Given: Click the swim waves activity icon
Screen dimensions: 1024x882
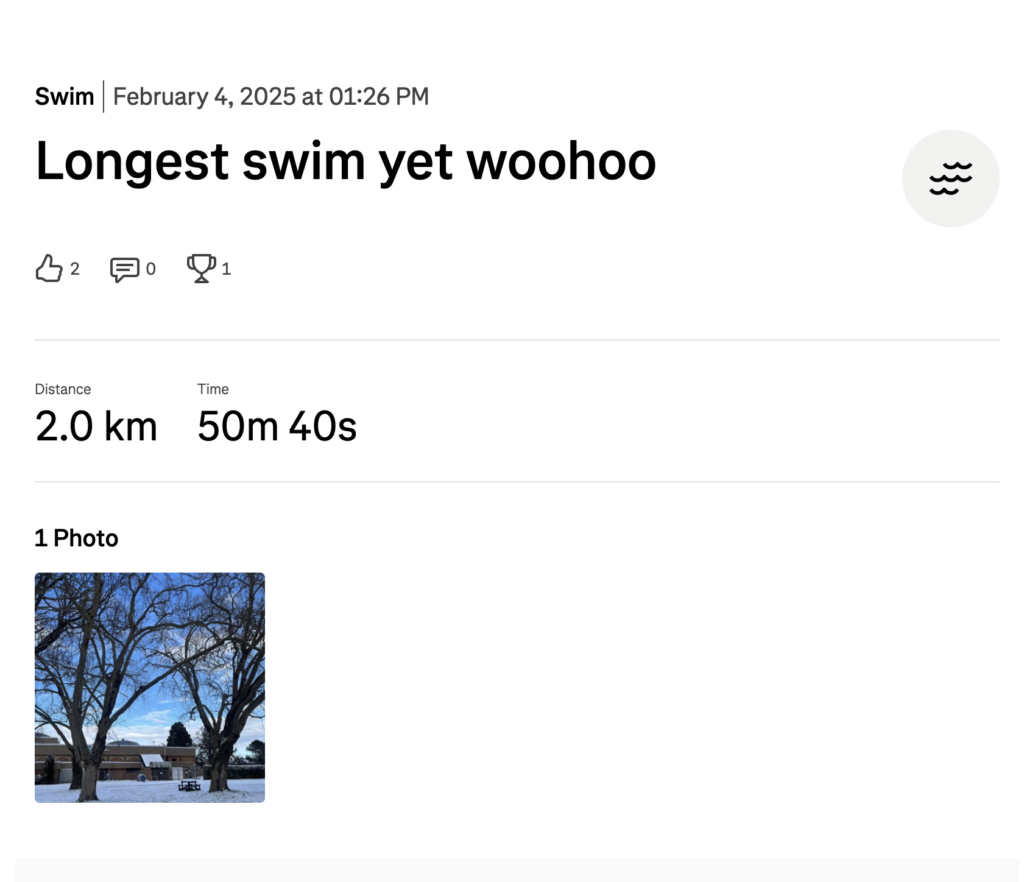Looking at the screenshot, I should pos(950,178).
